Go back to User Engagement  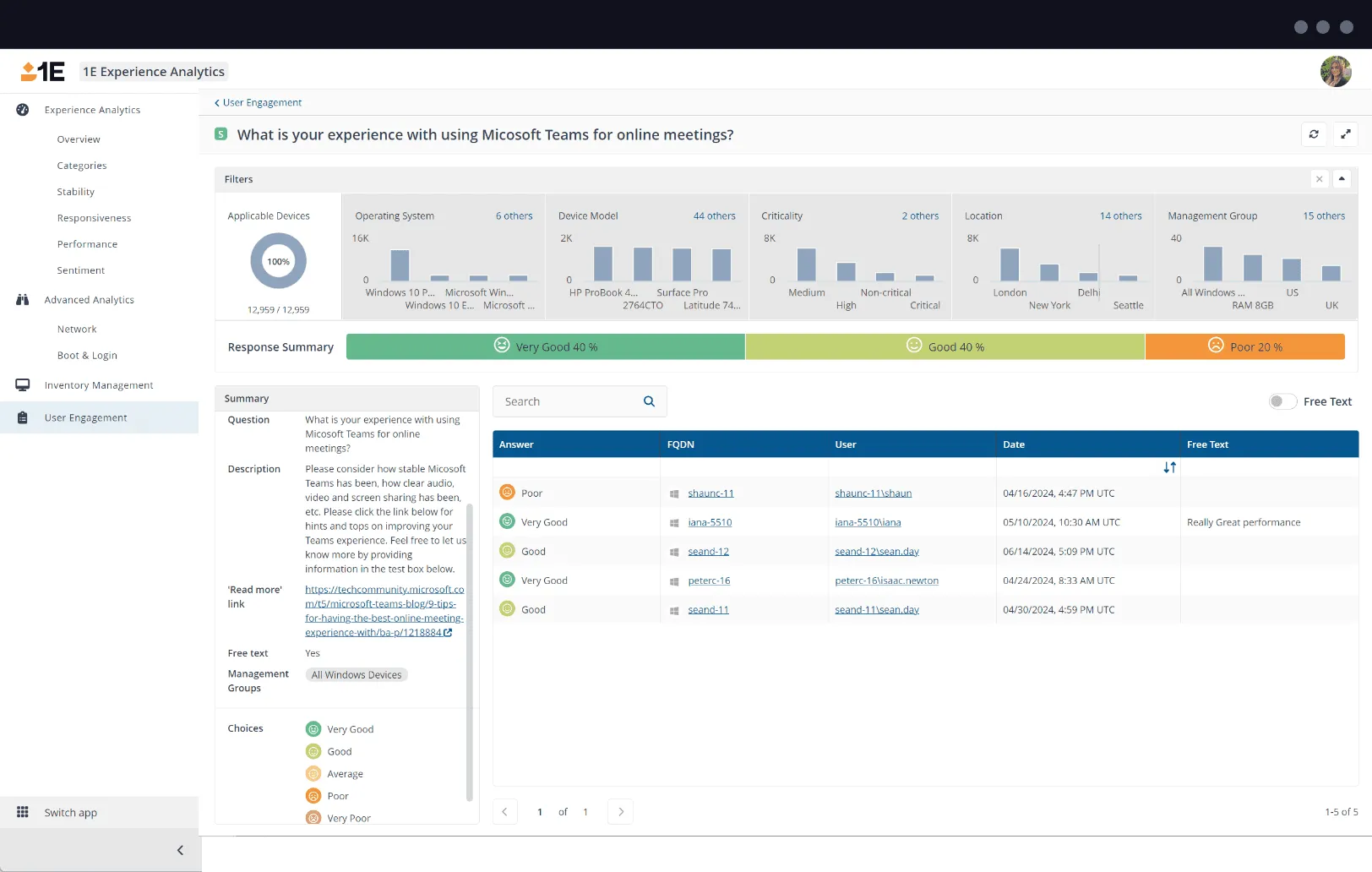tap(262, 103)
